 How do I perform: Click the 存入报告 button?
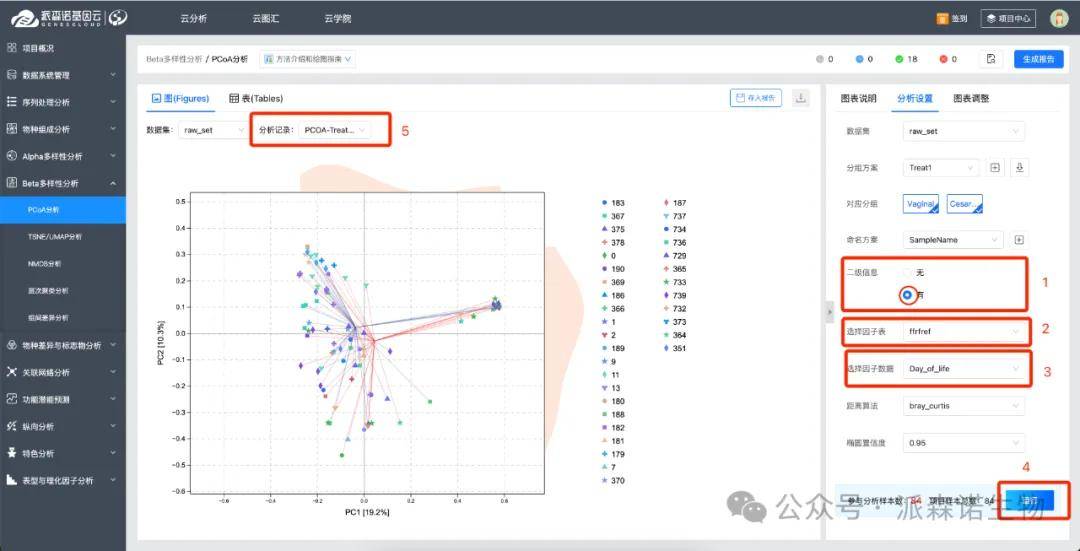tap(755, 98)
